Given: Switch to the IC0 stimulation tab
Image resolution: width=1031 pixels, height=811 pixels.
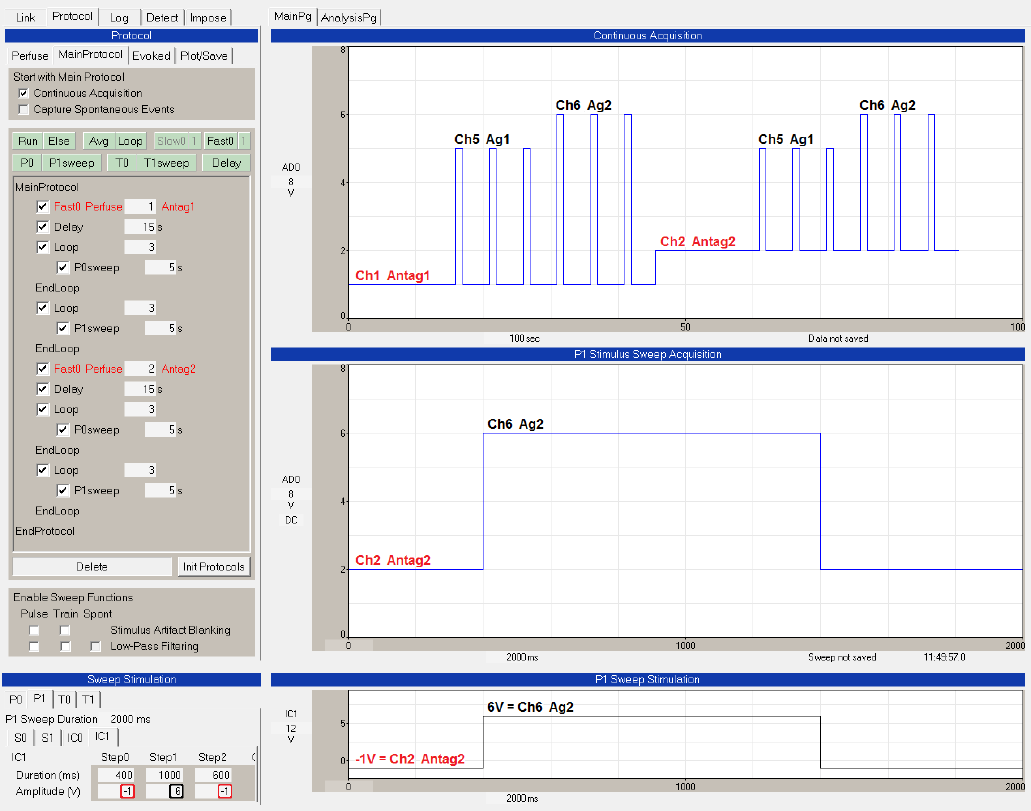Looking at the screenshot, I should [75, 738].
